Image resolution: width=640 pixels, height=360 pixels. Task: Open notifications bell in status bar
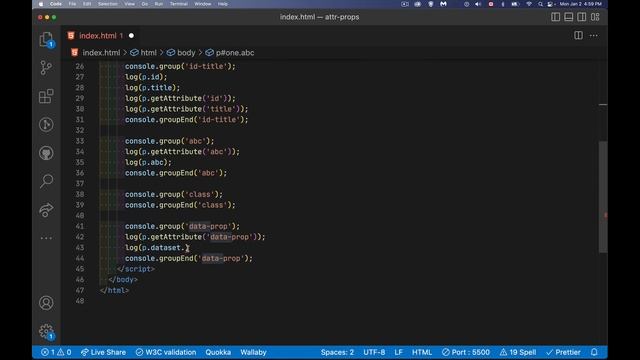[594, 352]
